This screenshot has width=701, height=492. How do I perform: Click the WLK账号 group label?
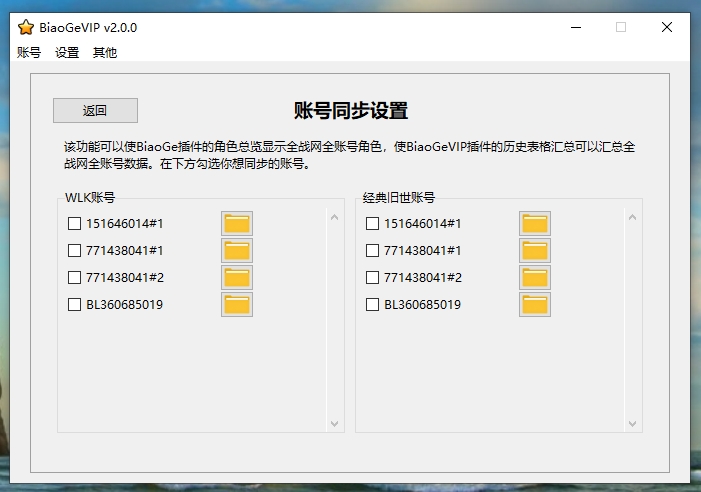click(x=90, y=198)
